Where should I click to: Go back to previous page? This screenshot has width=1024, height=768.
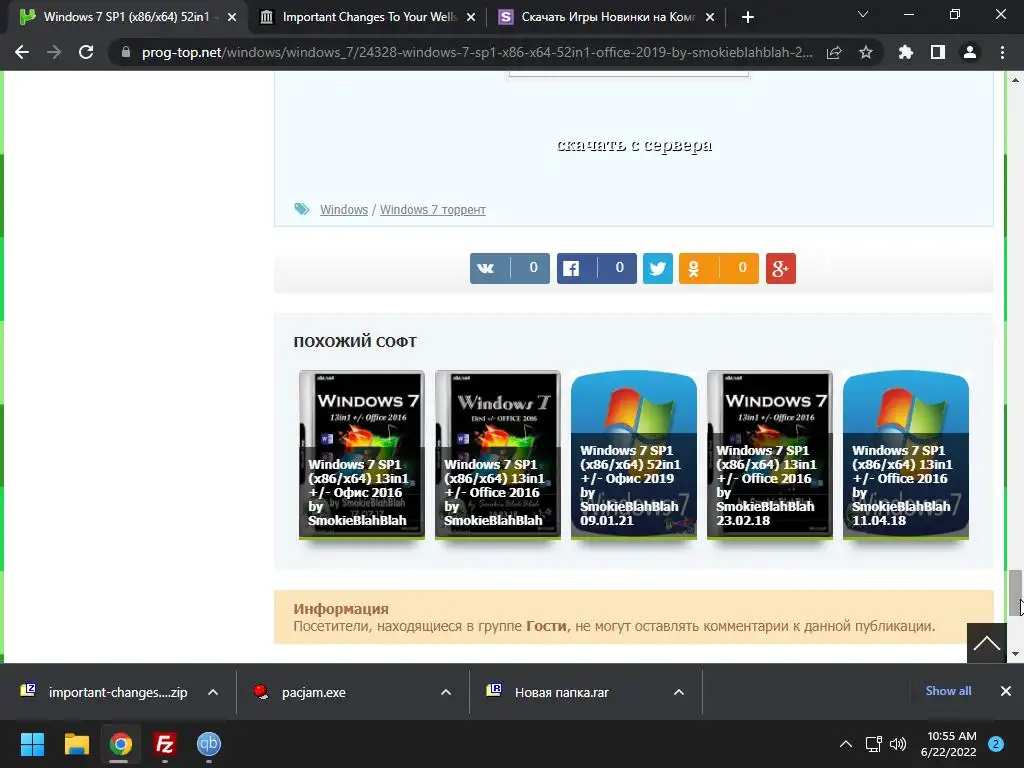click(x=22, y=52)
